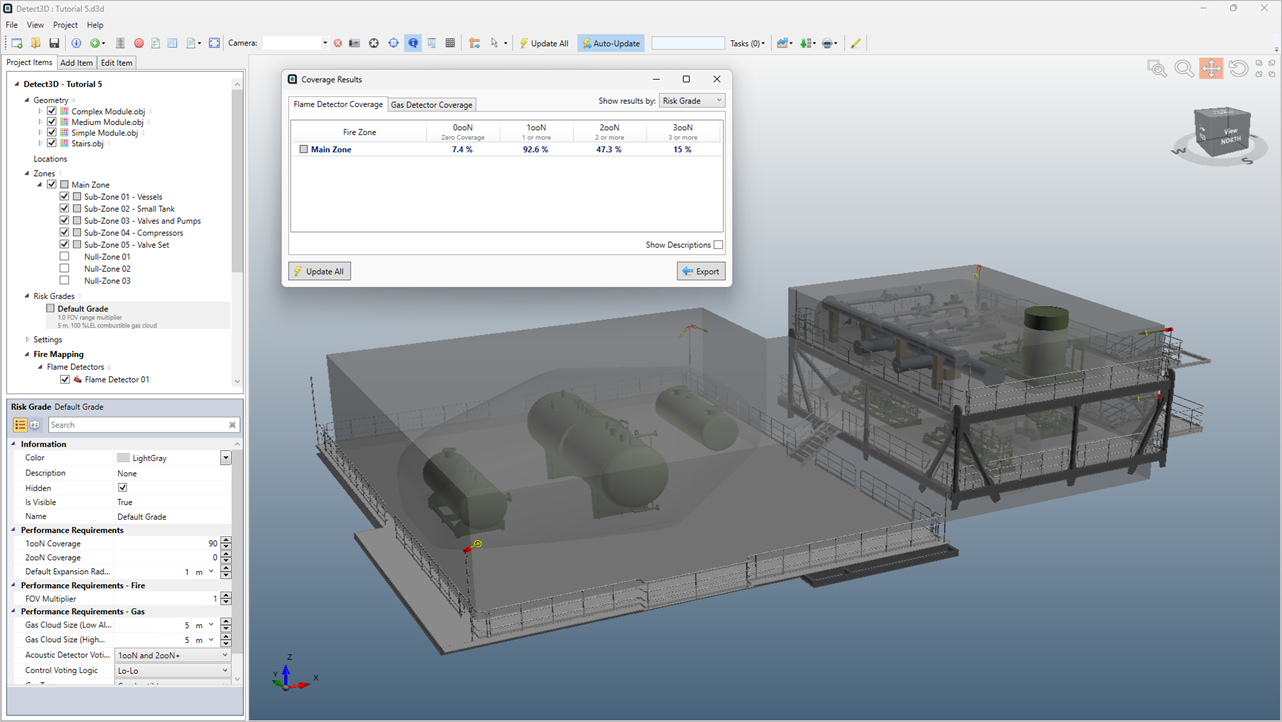This screenshot has width=1282, height=722.
Task: Select the pan arrows tool in viewport
Action: click(x=1211, y=69)
